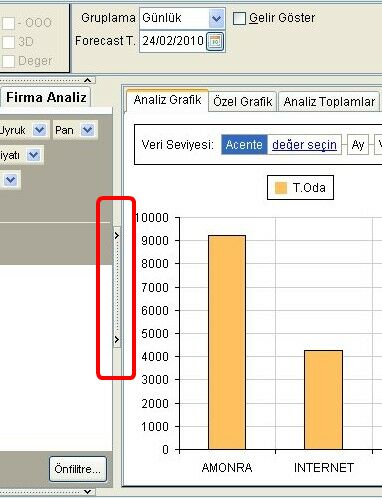
Task: Select the Firma Analiz tab
Action: (x=46, y=97)
